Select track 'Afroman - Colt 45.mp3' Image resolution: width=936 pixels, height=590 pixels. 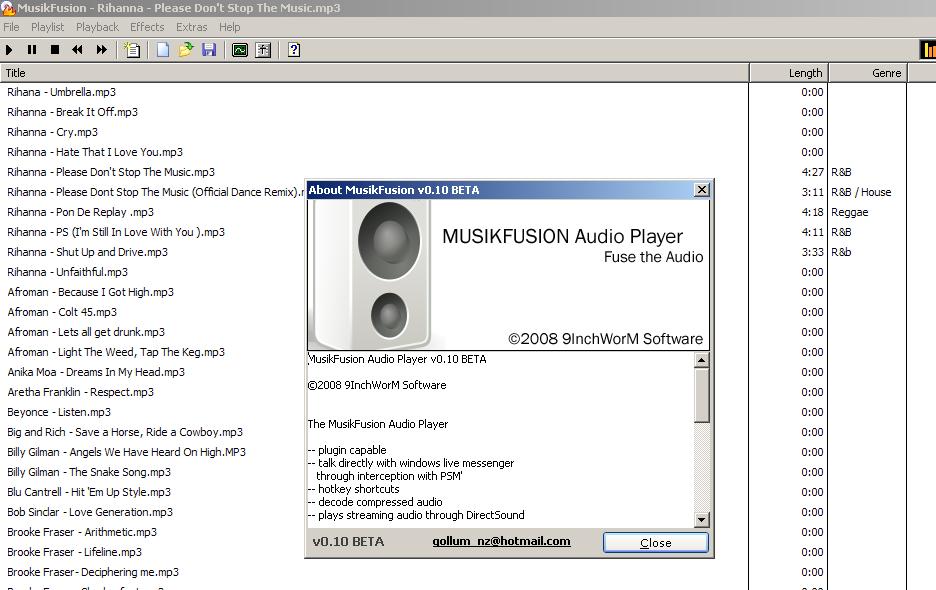pyautogui.click(x=62, y=312)
